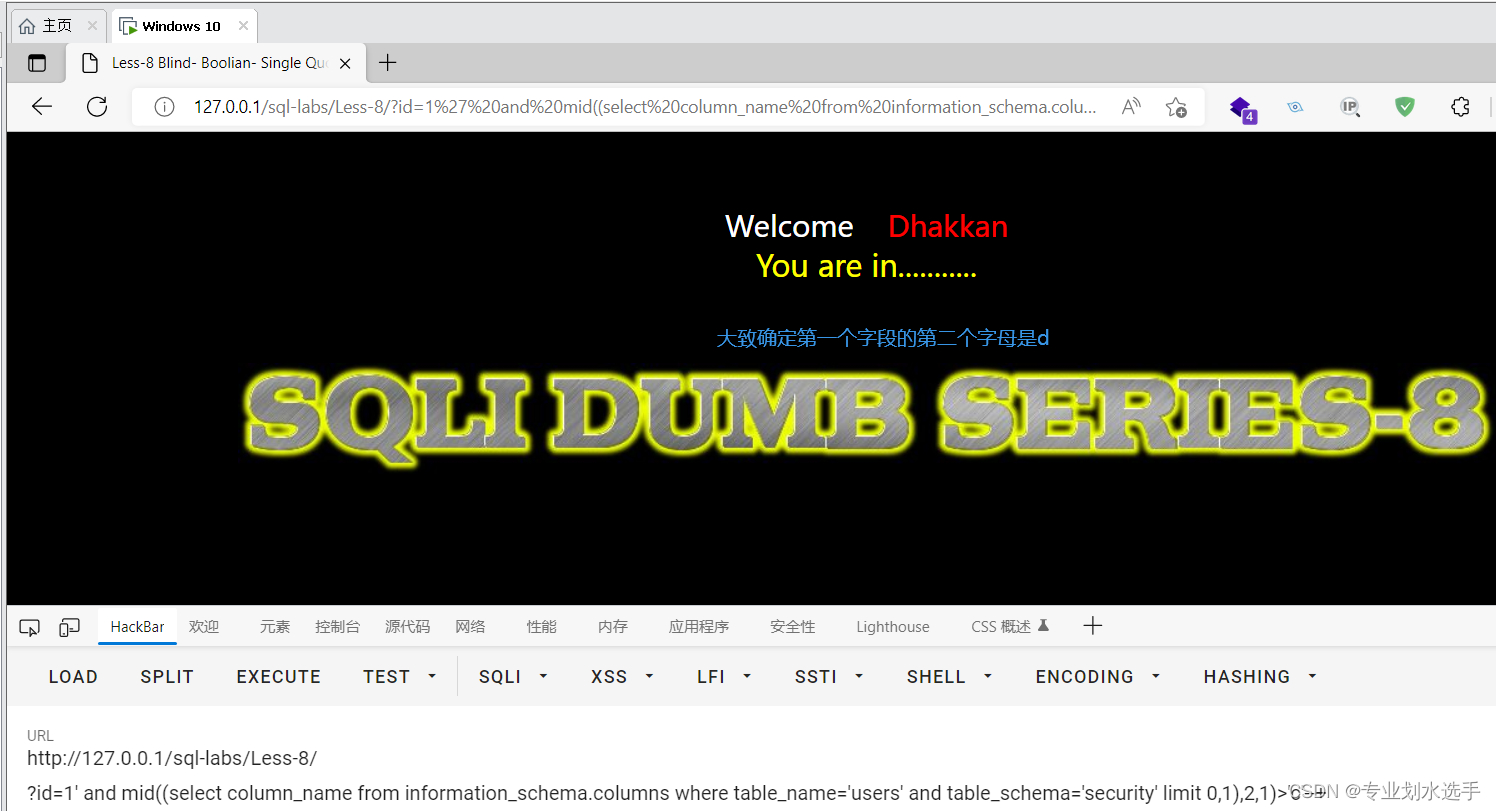Select the Less-8 Blind- Boolian browser tab
Image resolution: width=1496 pixels, height=811 pixels.
tap(215, 63)
